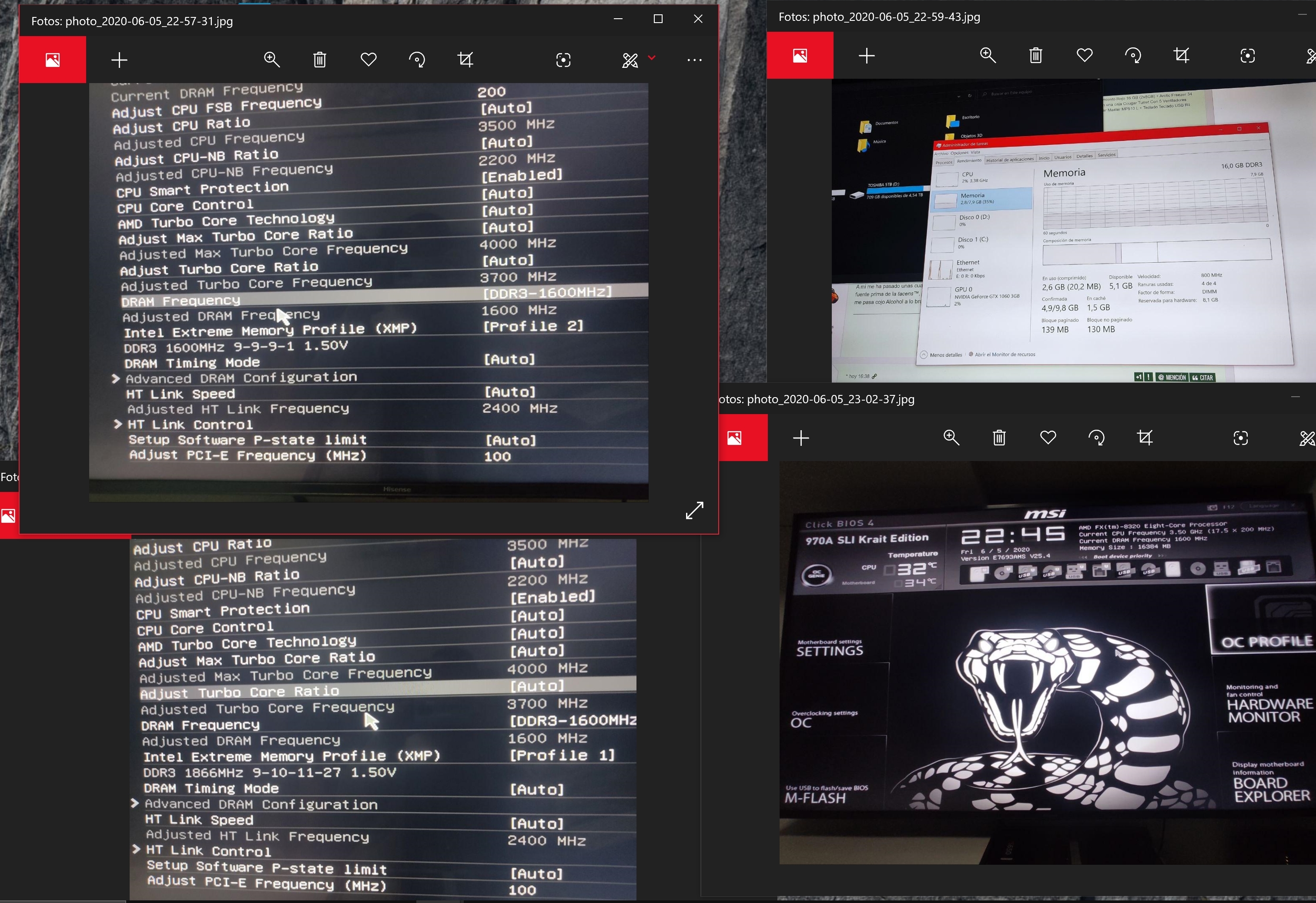Click Add to plus in 23-02-37 window

coord(801,438)
